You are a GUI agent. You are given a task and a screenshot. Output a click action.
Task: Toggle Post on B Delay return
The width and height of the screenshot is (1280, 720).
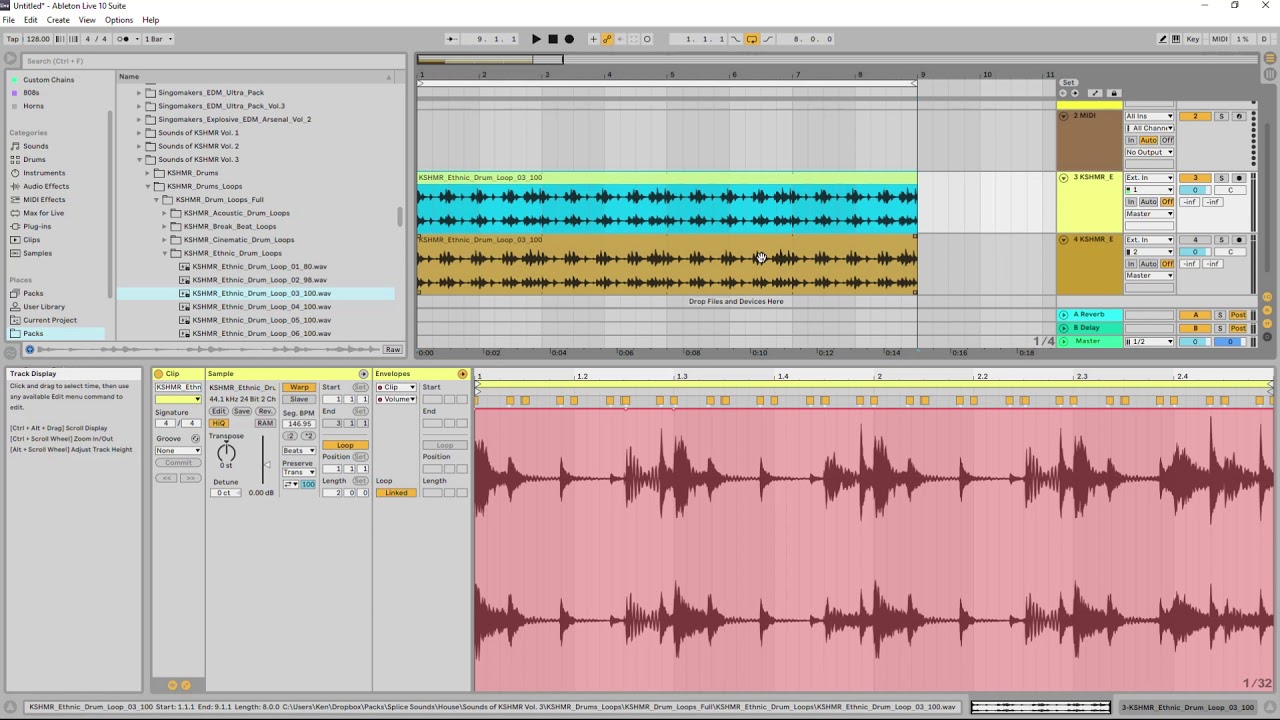pyautogui.click(x=1238, y=328)
